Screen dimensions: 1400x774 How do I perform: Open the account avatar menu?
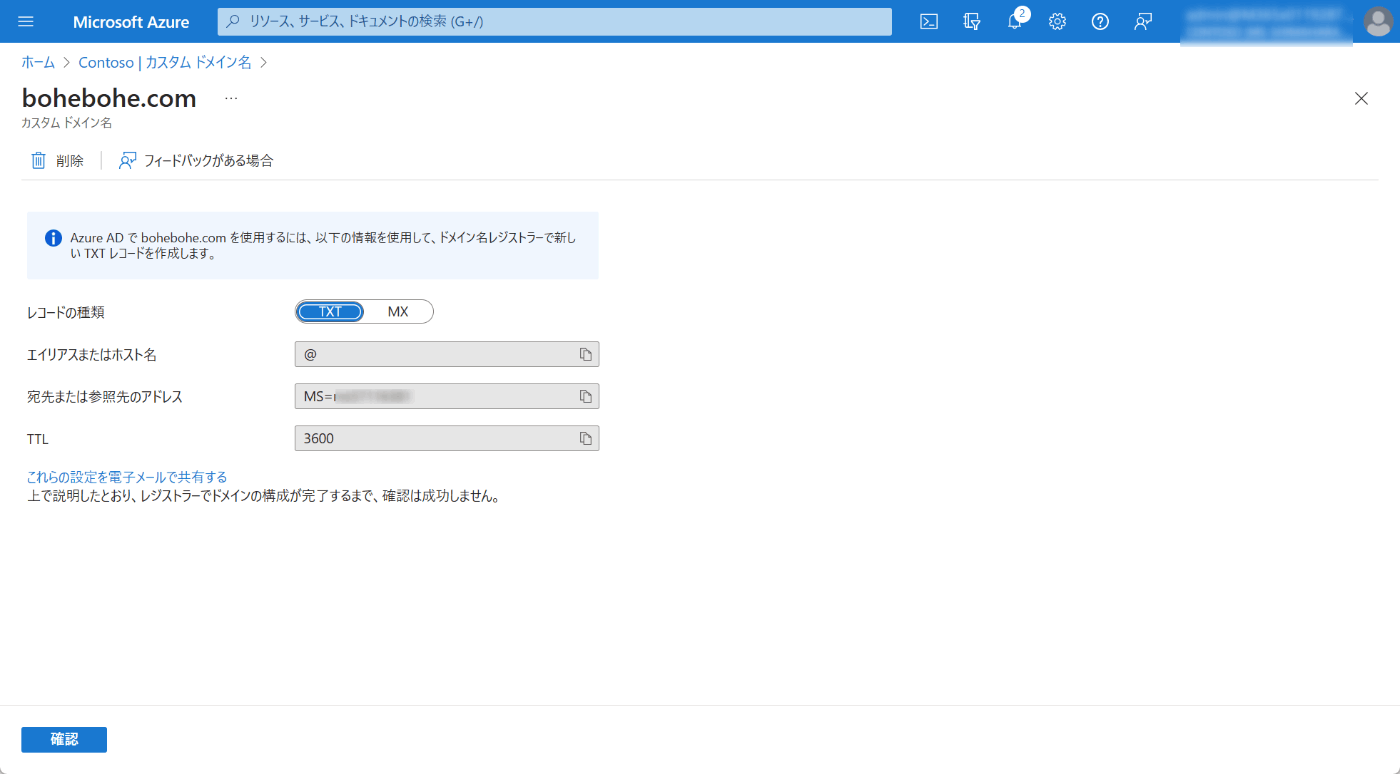pyautogui.click(x=1378, y=22)
